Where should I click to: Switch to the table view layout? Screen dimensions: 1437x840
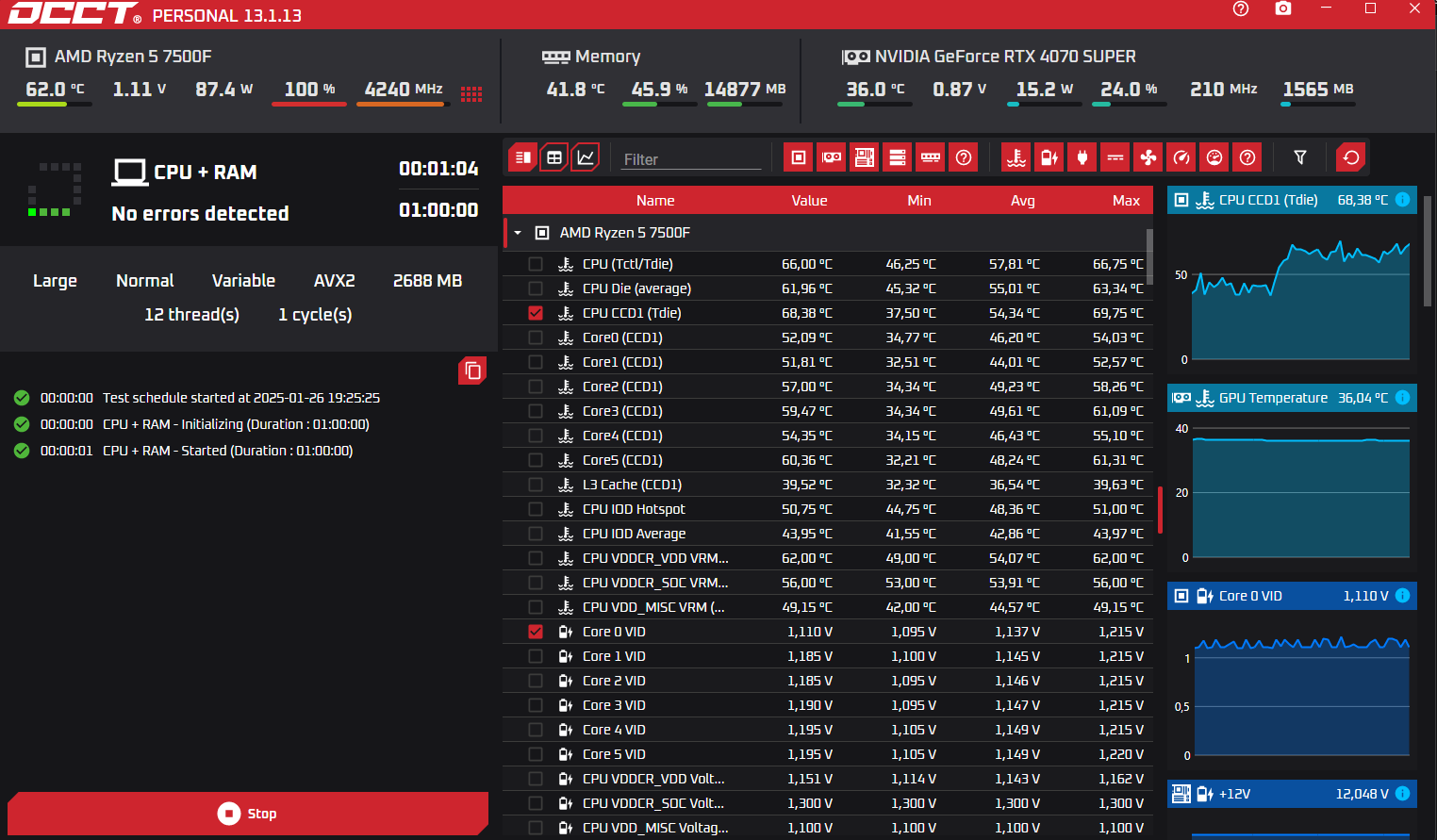pos(554,157)
